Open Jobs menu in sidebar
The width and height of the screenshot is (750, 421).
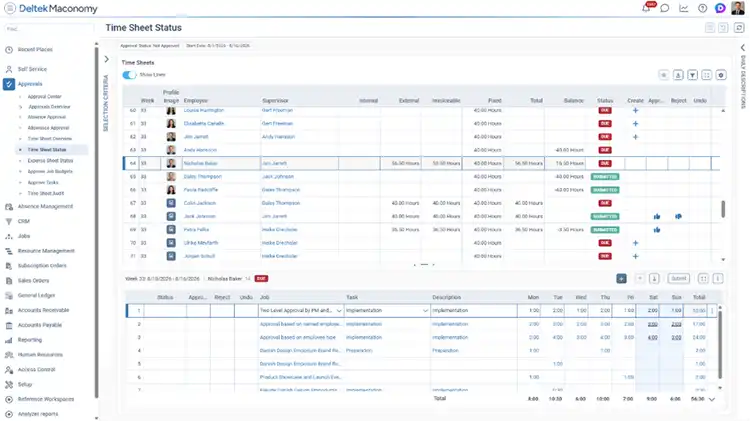24,236
